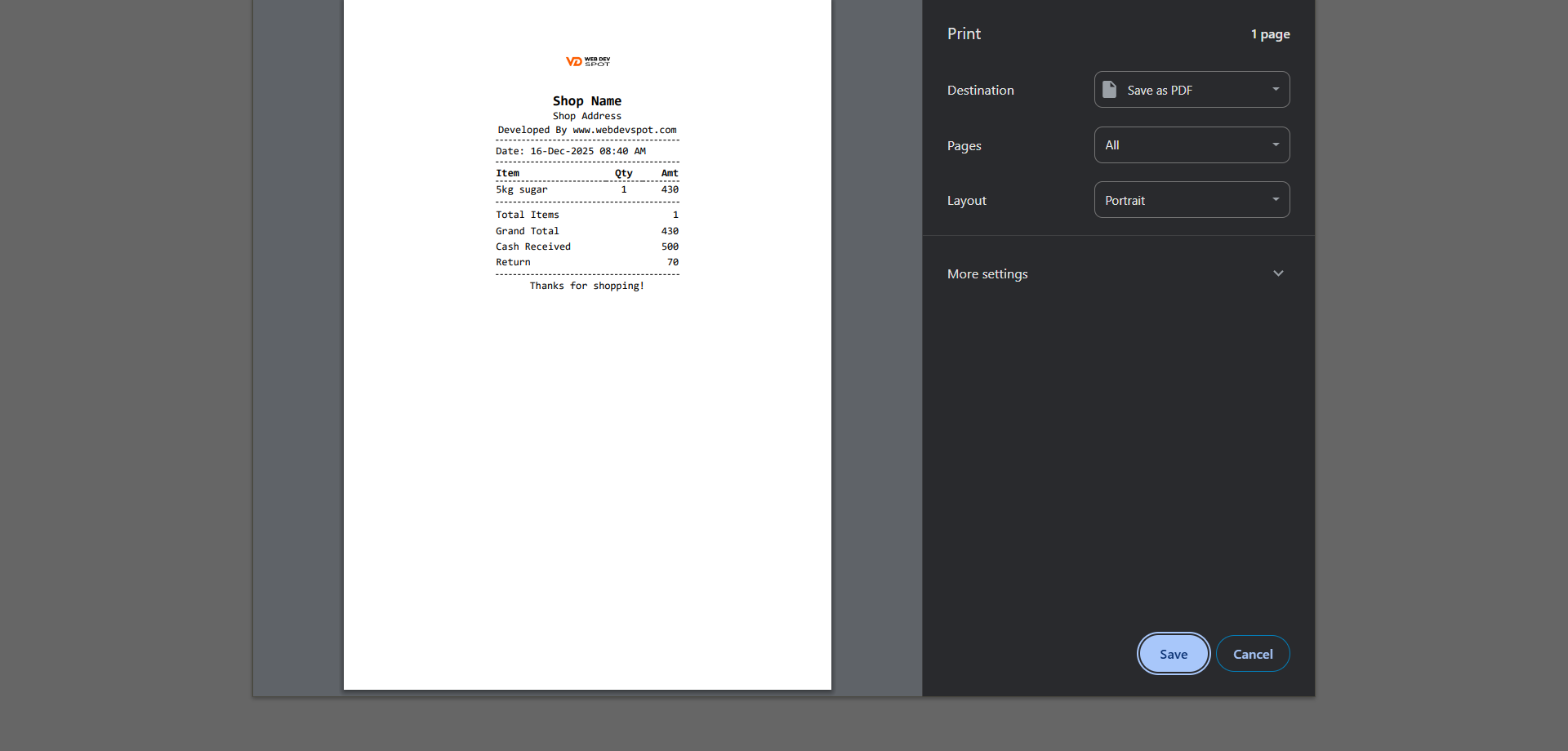
Task: Click the Grand Total row in receipt
Action: [586, 231]
